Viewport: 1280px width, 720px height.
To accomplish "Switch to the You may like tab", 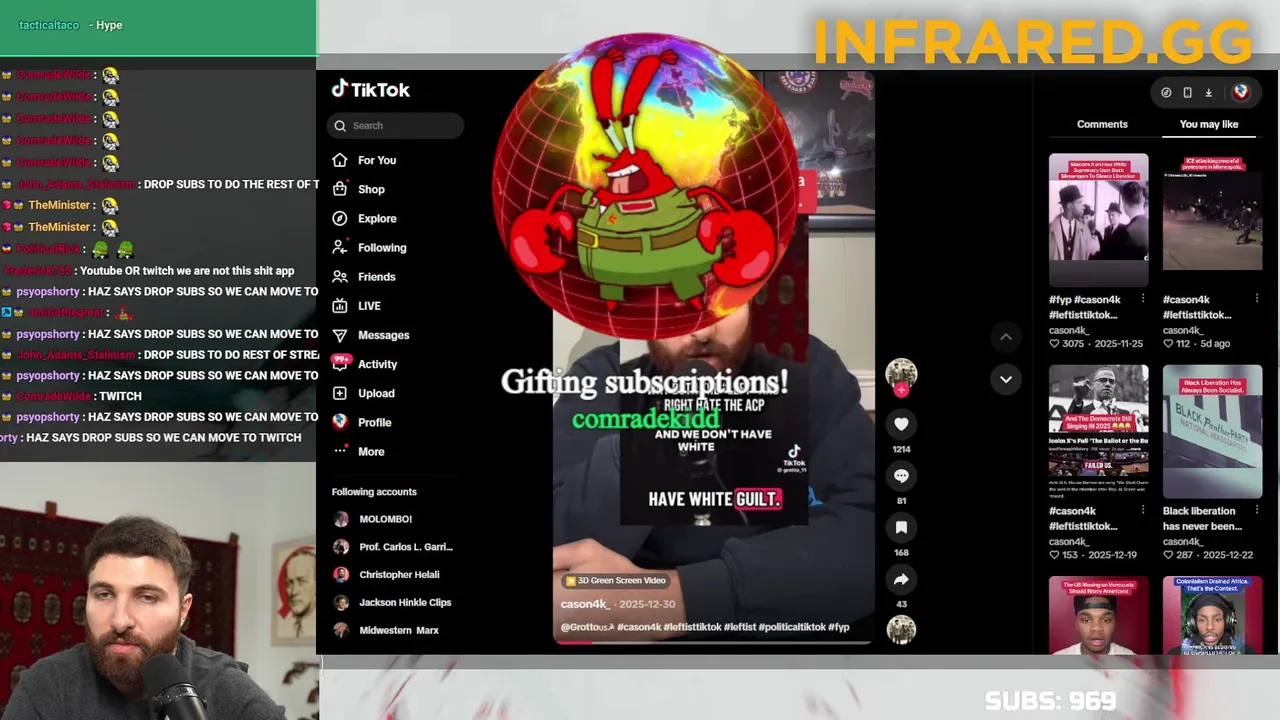I will (x=1209, y=124).
